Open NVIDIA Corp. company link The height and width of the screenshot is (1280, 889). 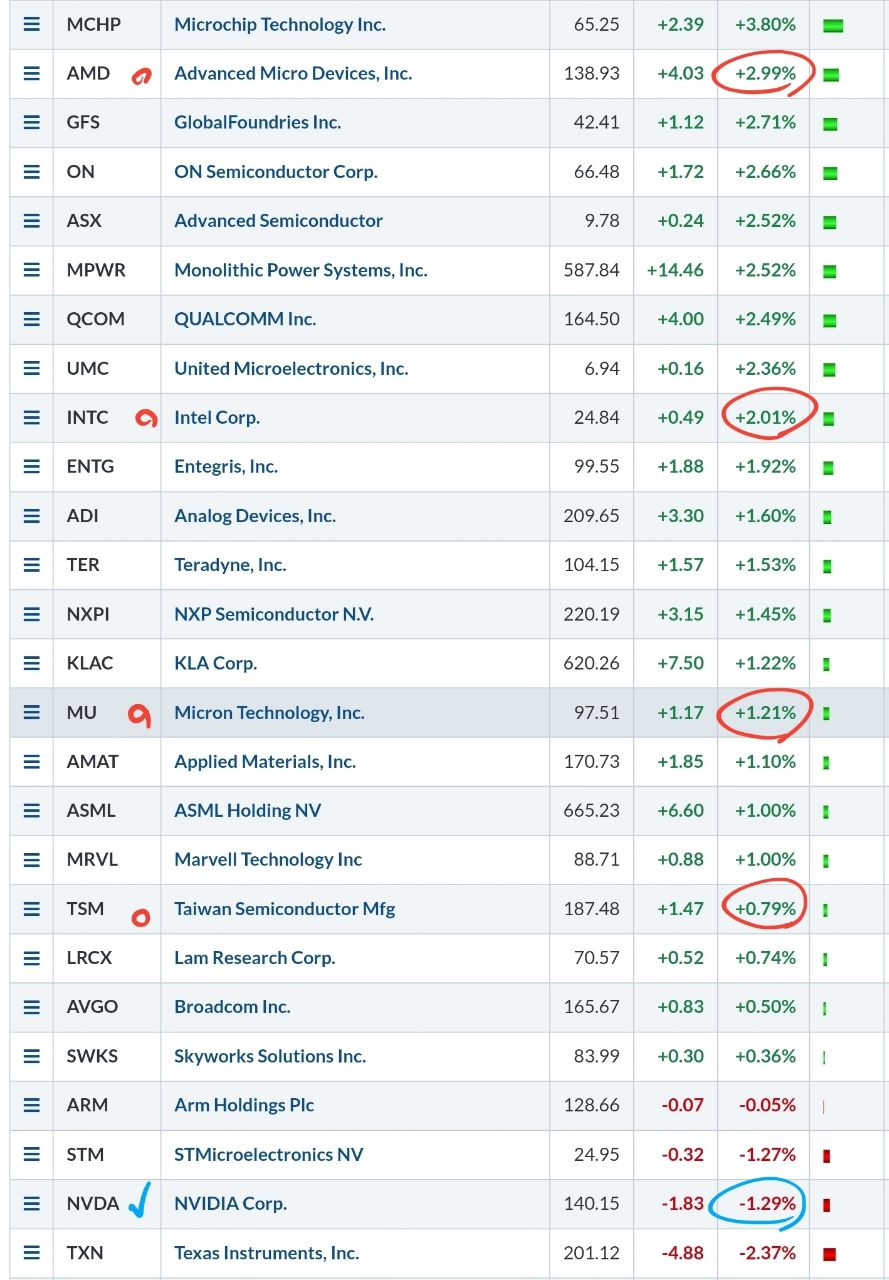coord(231,1203)
